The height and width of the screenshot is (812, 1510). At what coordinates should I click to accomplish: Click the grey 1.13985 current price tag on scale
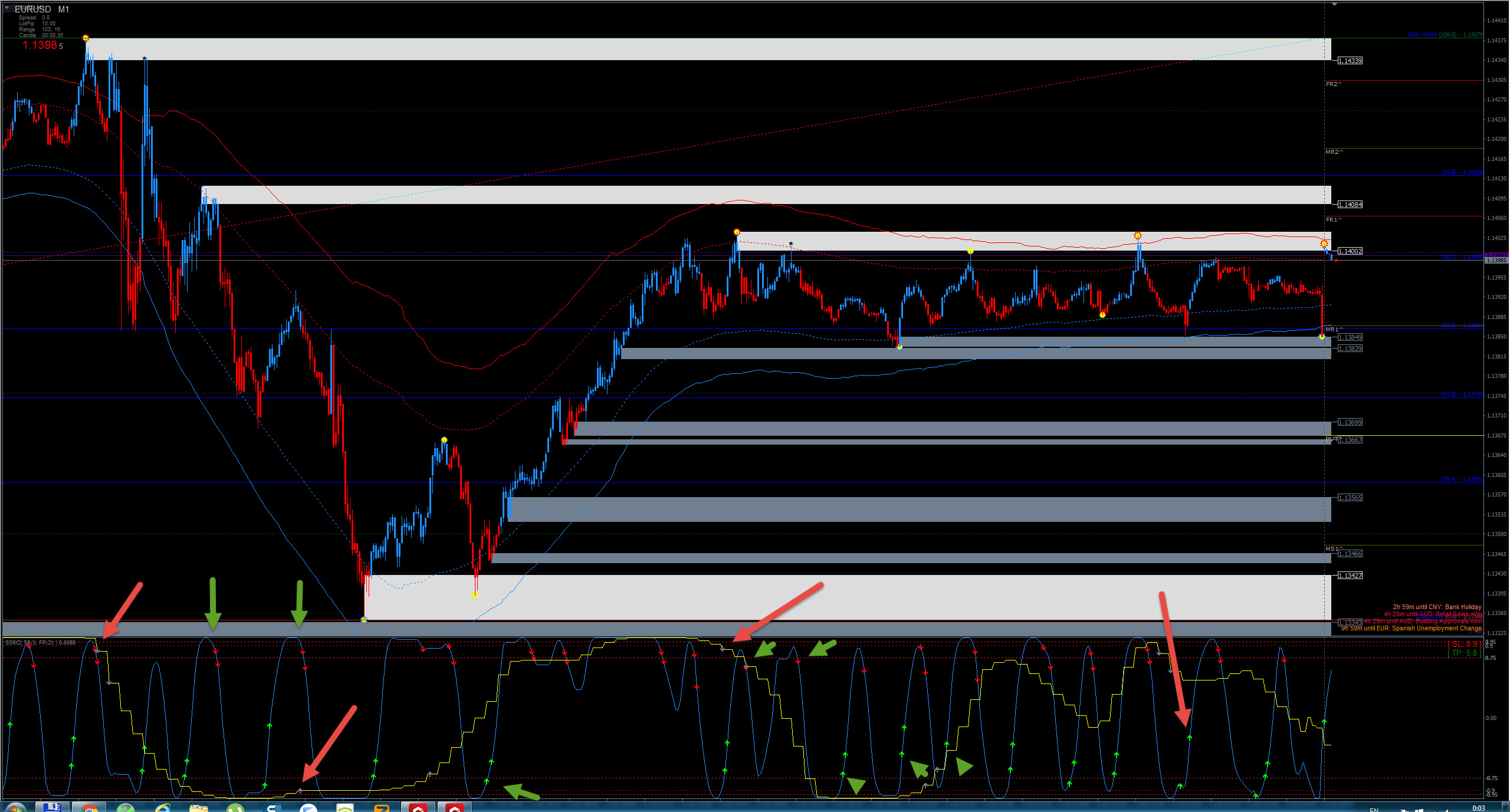(x=1496, y=260)
